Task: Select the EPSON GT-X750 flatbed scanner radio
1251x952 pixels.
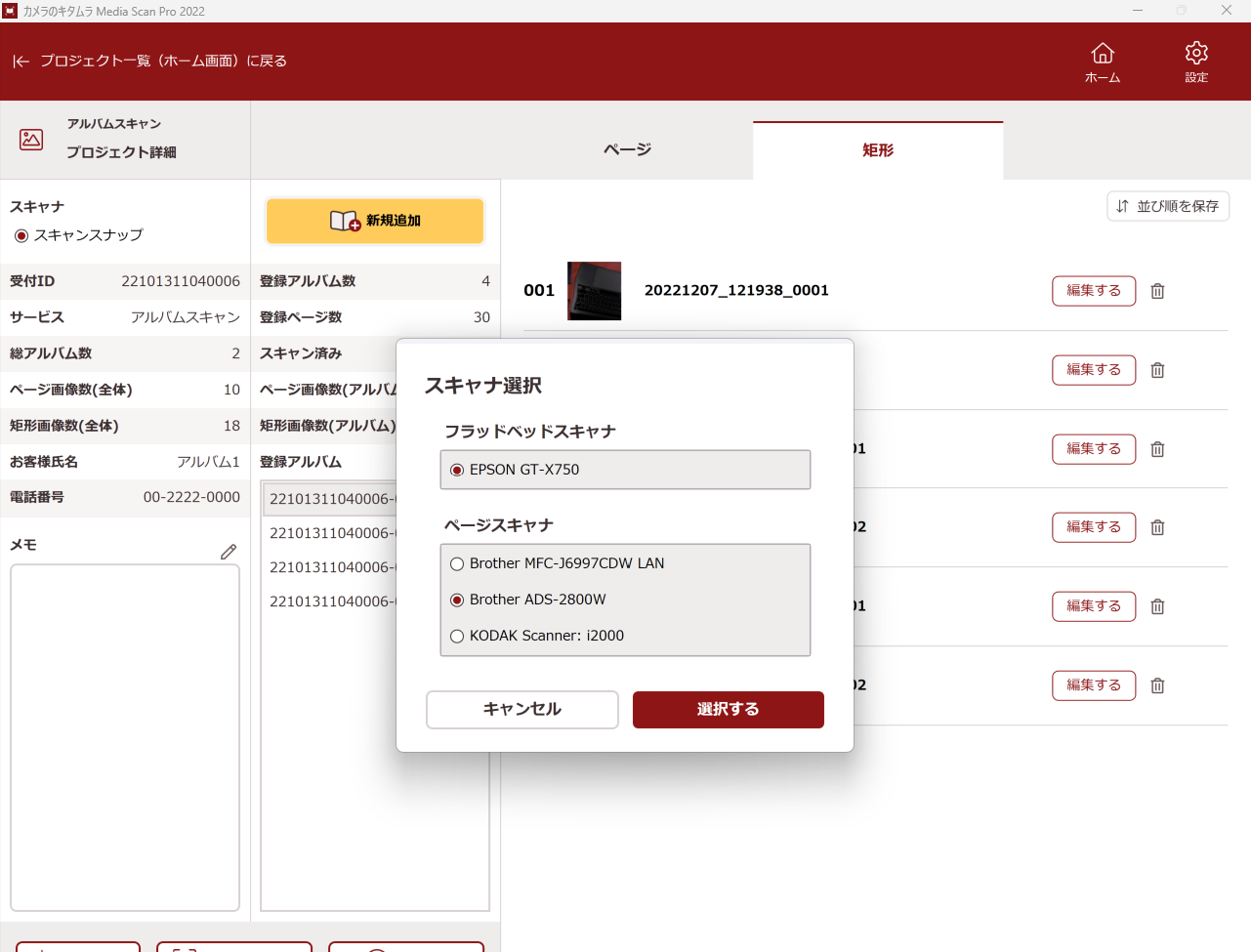Action: pyautogui.click(x=456, y=469)
